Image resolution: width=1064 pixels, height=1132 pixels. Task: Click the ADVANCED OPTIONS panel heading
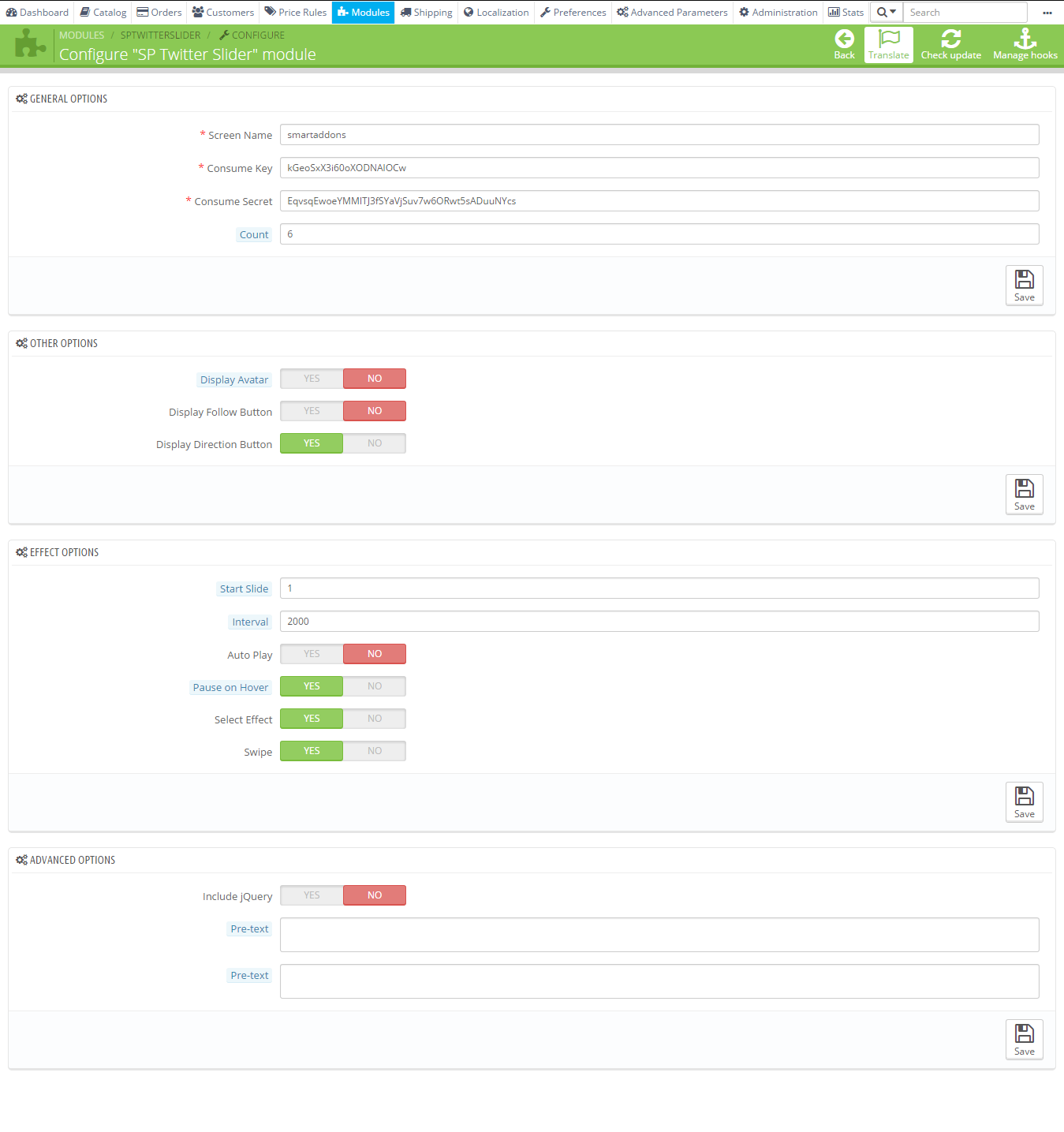(x=65, y=860)
